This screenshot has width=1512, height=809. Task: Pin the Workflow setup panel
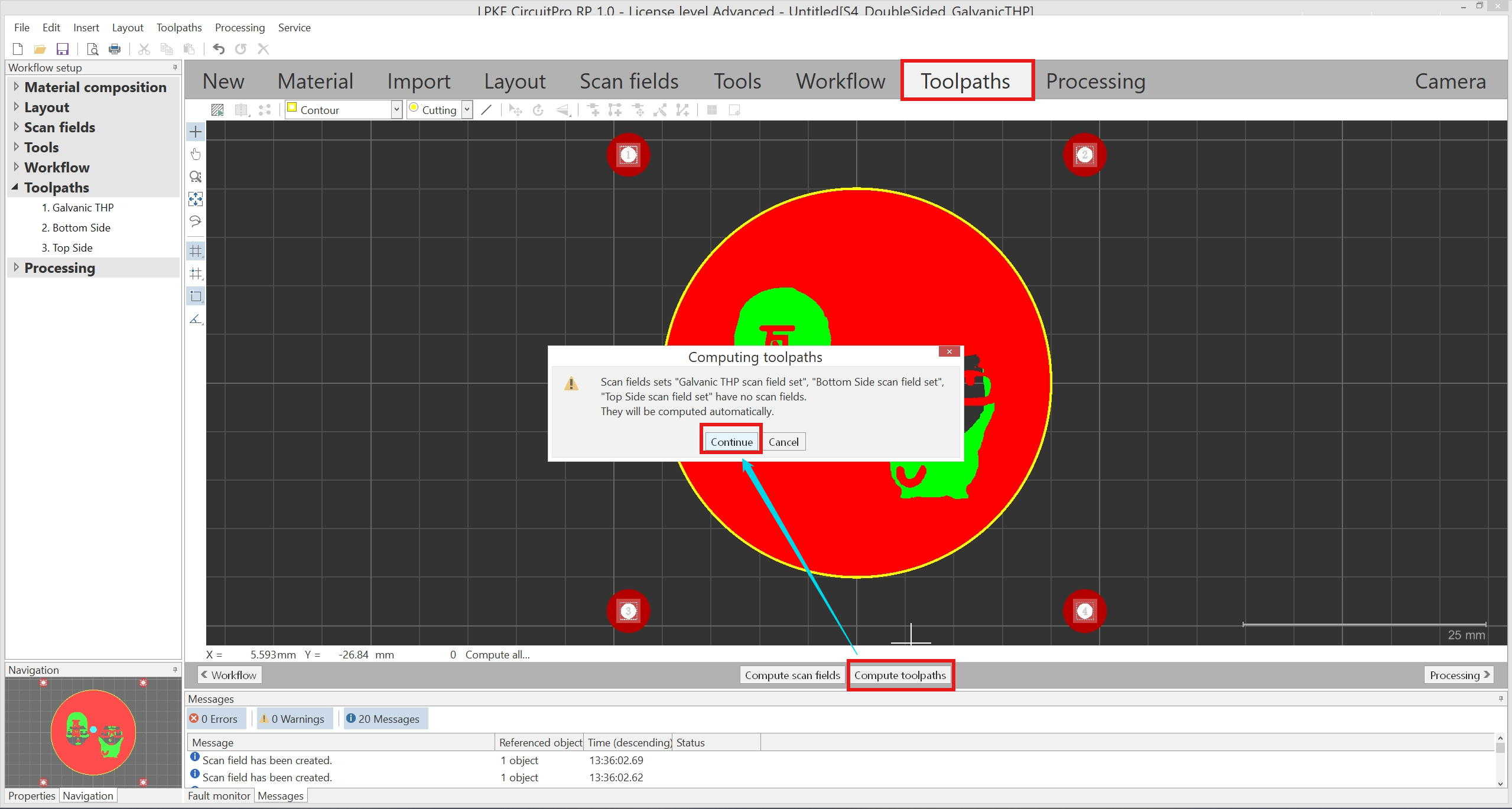click(174, 67)
